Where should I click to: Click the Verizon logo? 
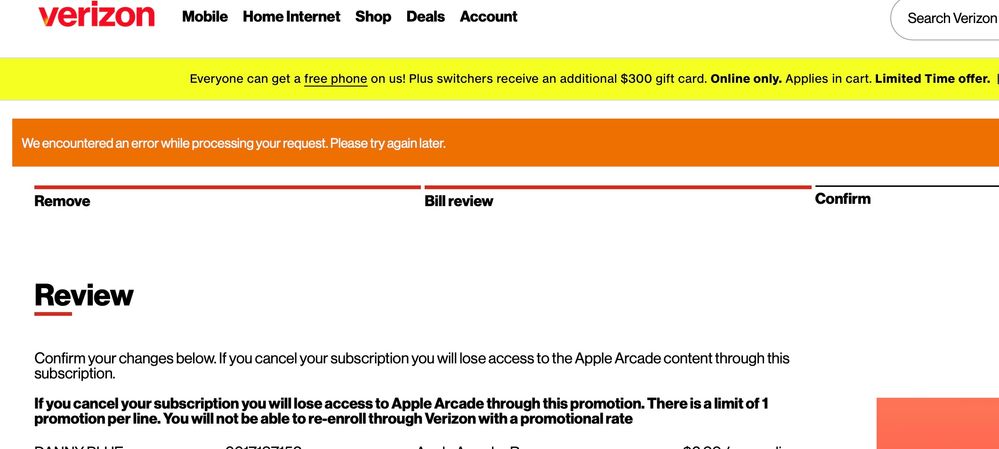point(96,14)
